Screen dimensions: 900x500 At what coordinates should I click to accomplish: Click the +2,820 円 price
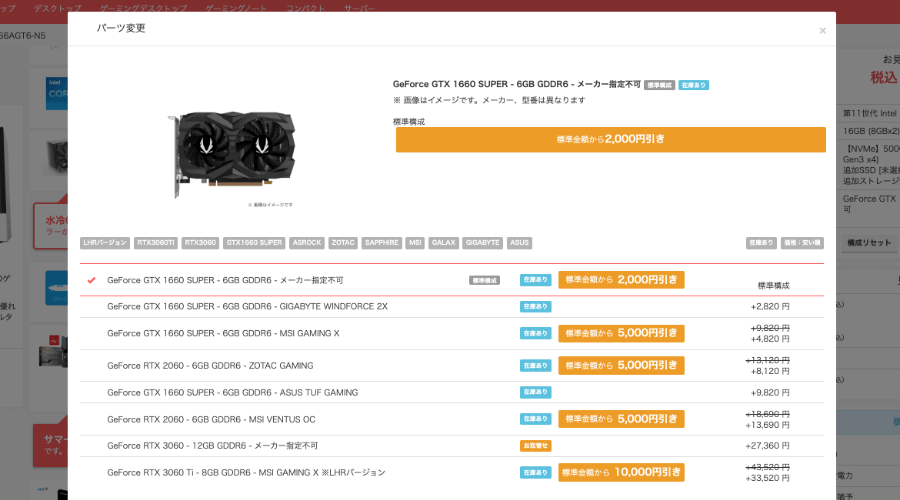point(770,307)
